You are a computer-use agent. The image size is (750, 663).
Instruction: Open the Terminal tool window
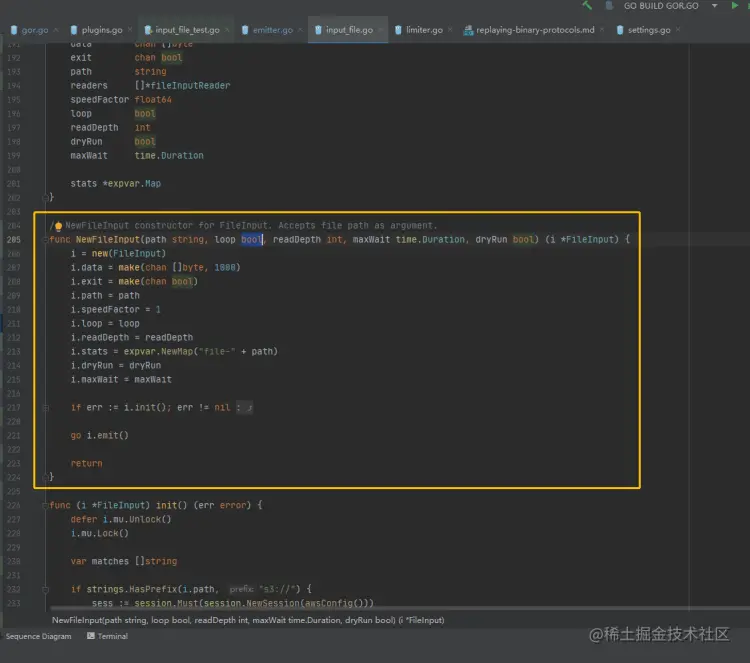108,636
